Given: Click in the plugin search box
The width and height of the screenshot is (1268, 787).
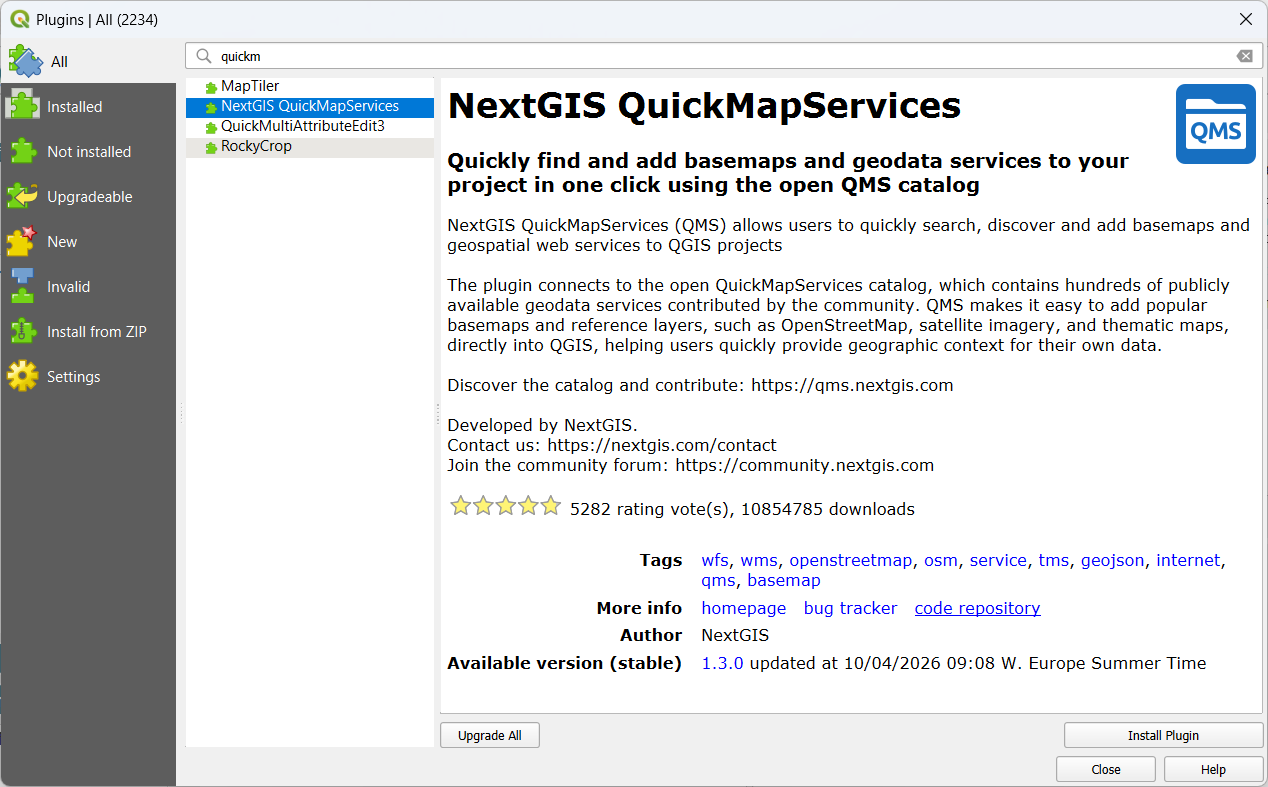Looking at the screenshot, I should coord(700,56).
